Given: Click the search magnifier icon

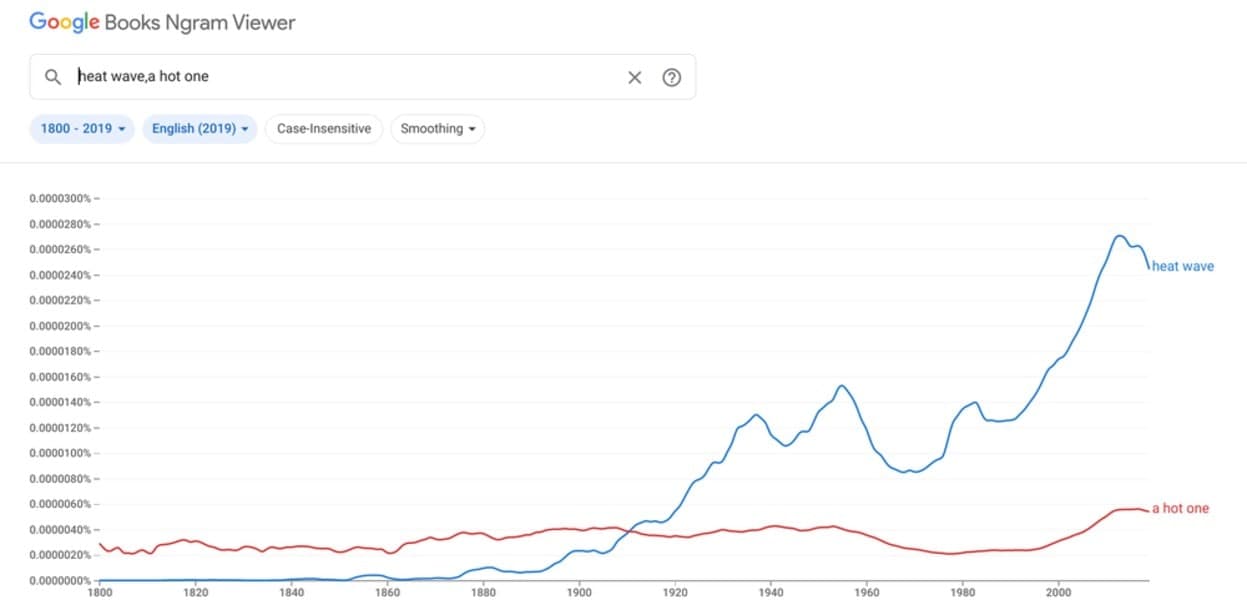Looking at the screenshot, I should click(54, 77).
